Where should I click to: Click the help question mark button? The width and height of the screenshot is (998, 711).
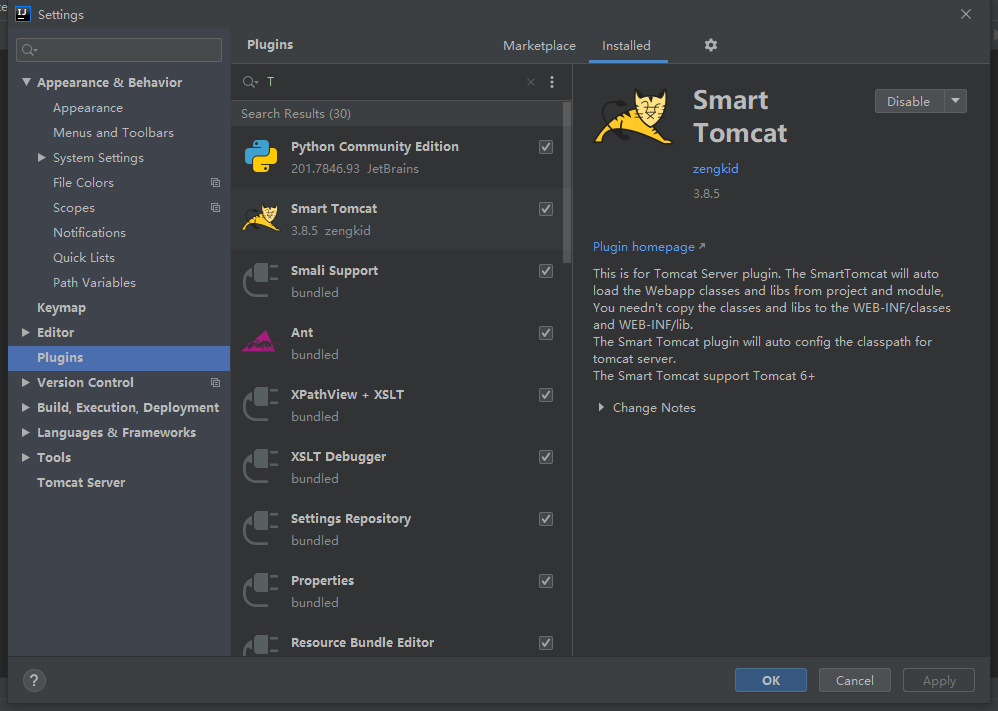pos(34,680)
